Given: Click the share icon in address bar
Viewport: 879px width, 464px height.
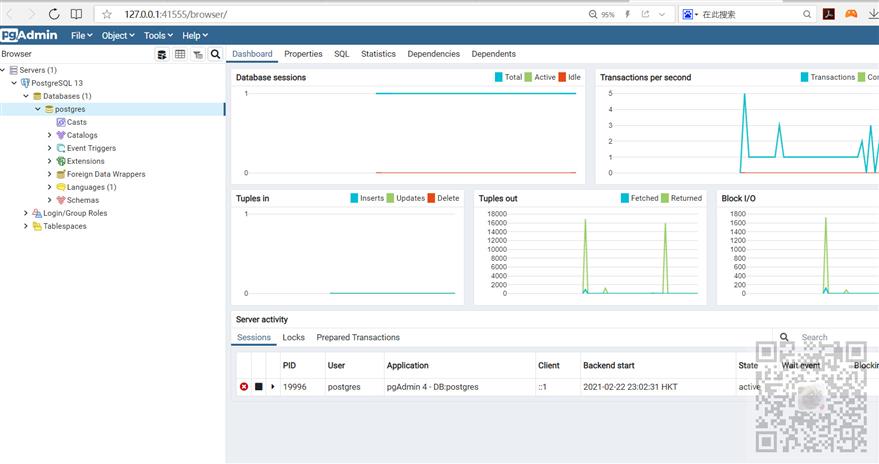Looking at the screenshot, I should coord(645,14).
